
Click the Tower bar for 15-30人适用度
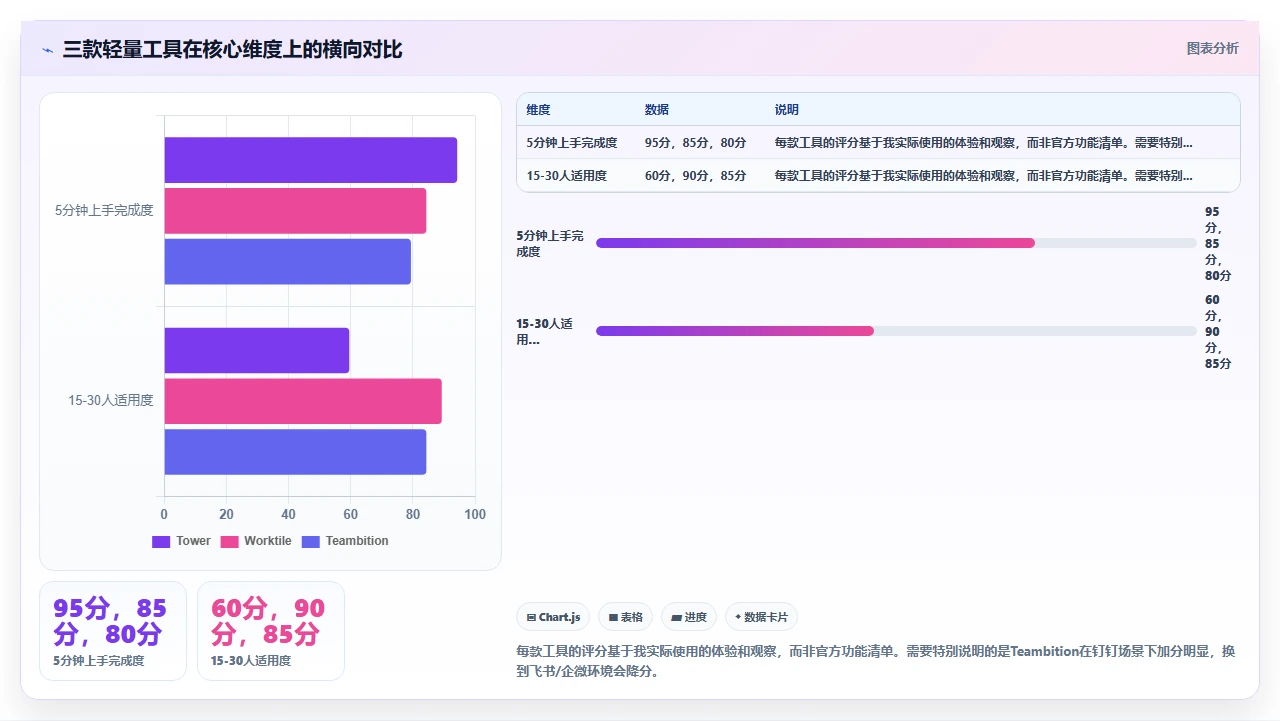256,350
